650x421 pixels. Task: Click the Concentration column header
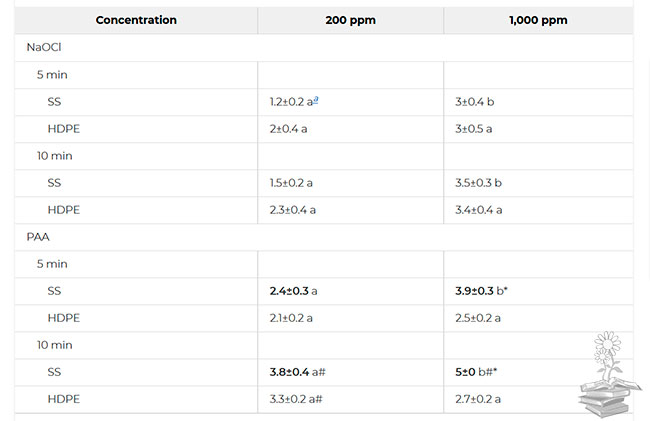pos(136,20)
